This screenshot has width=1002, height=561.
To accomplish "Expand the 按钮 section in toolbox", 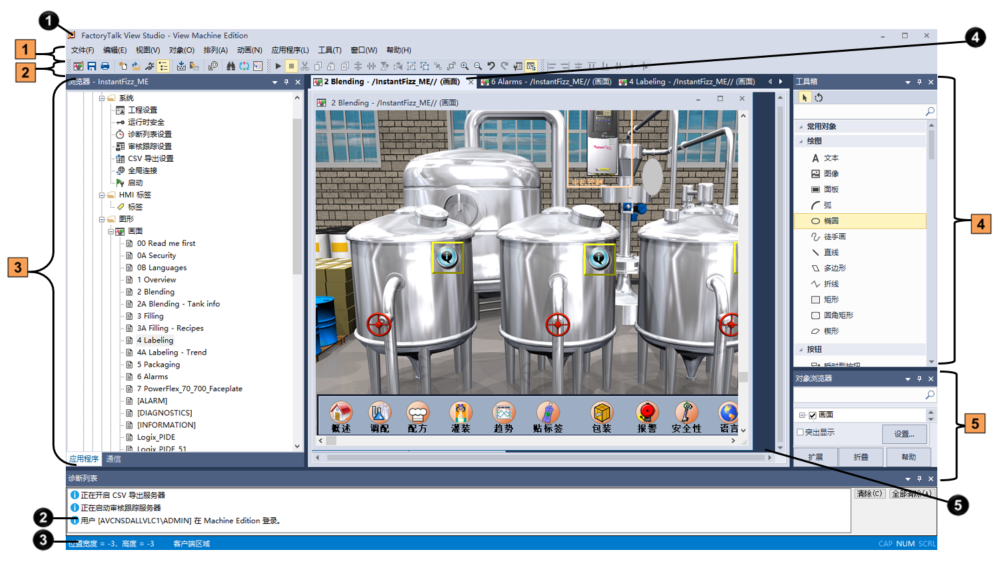I will pos(801,349).
